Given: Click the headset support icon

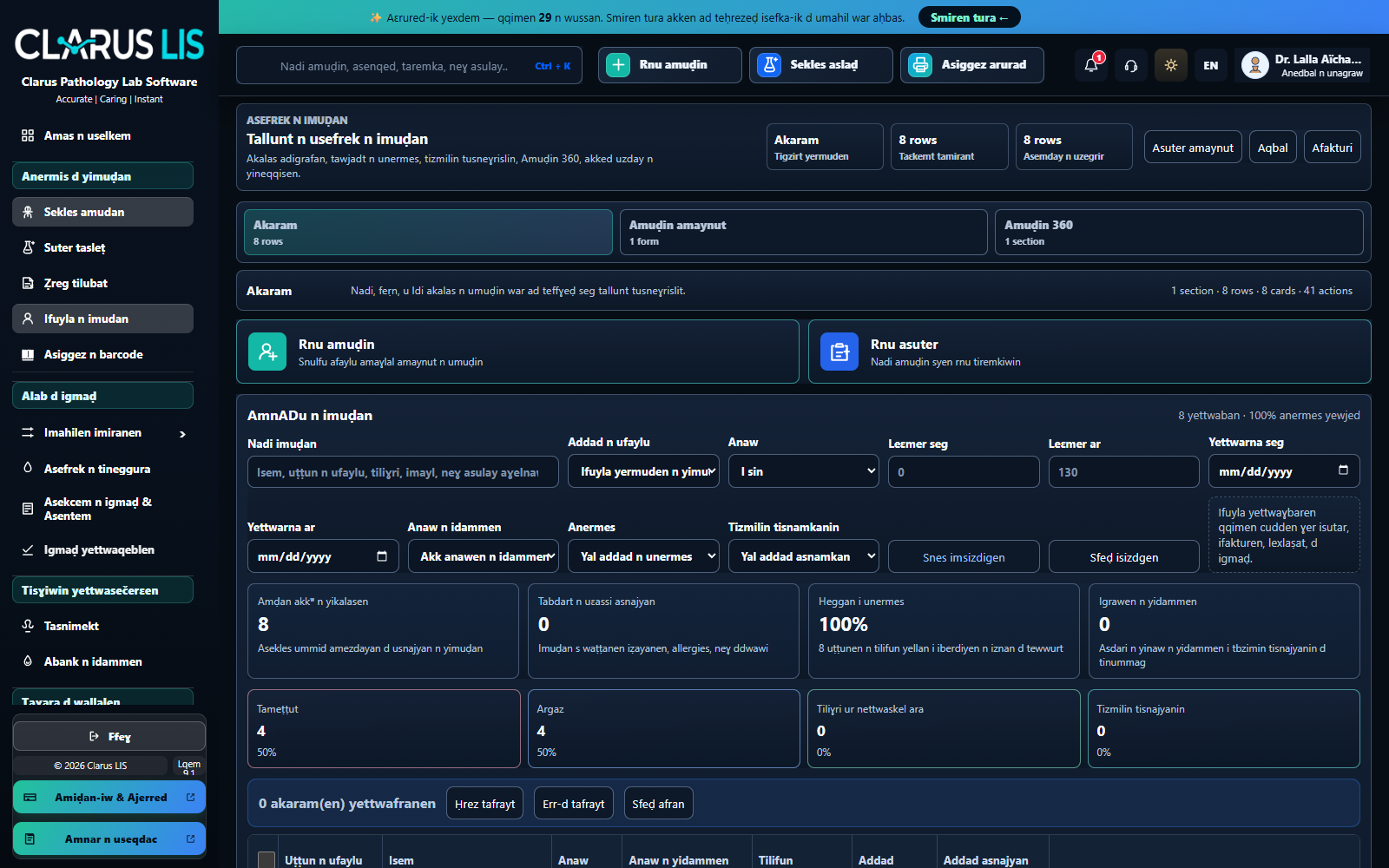Looking at the screenshot, I should [1131, 65].
